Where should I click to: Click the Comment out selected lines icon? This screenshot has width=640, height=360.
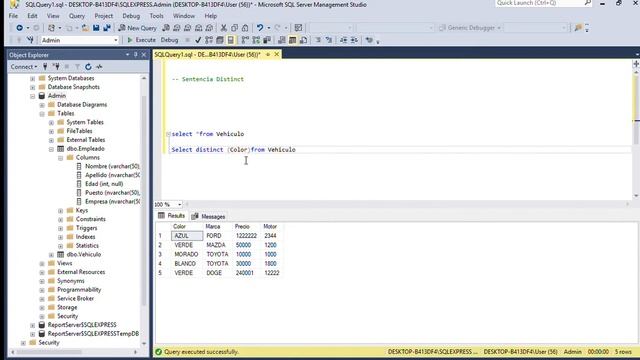(318, 40)
